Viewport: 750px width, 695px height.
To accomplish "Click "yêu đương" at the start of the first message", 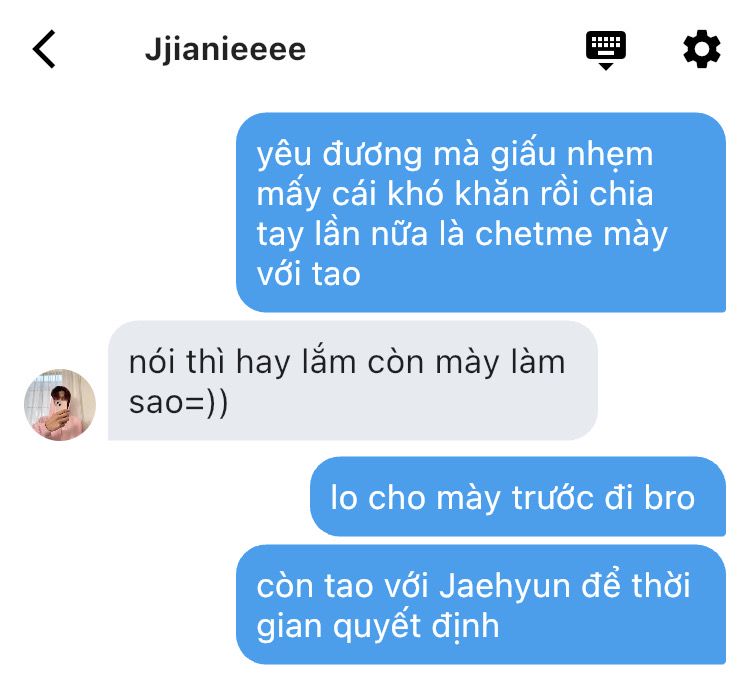I will (x=339, y=155).
